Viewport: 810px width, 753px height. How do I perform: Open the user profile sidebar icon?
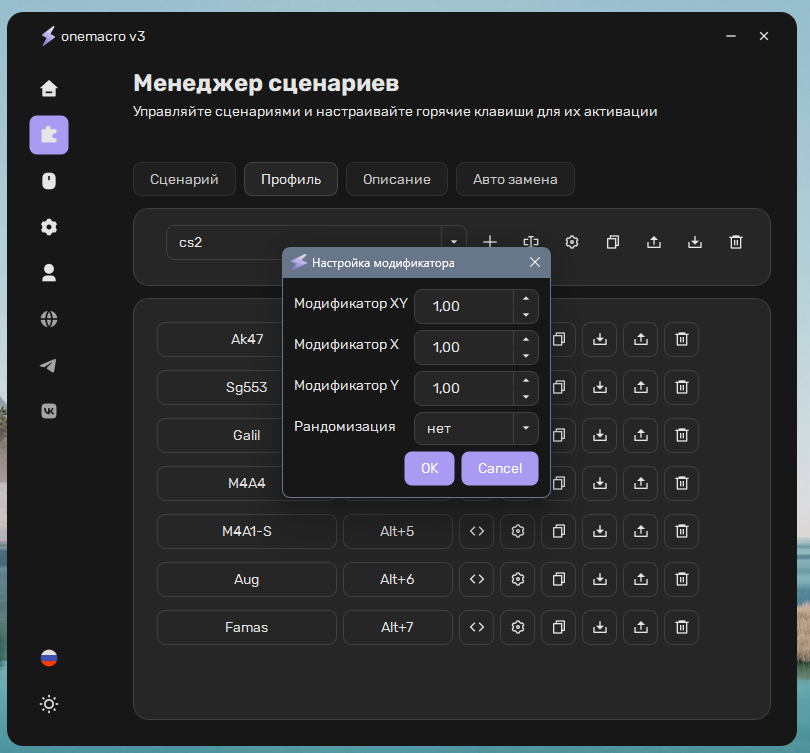pyautogui.click(x=49, y=273)
